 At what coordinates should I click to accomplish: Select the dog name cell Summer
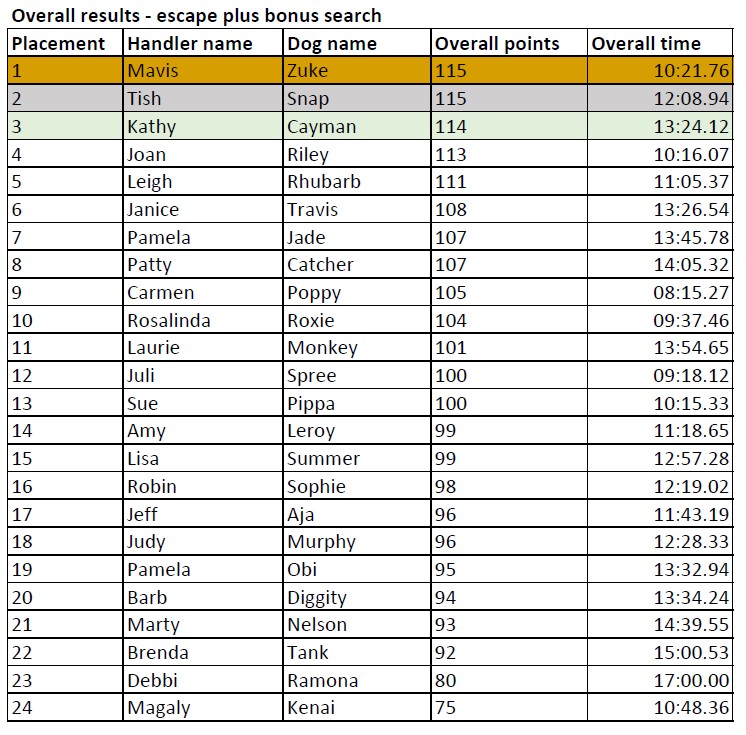(357, 459)
